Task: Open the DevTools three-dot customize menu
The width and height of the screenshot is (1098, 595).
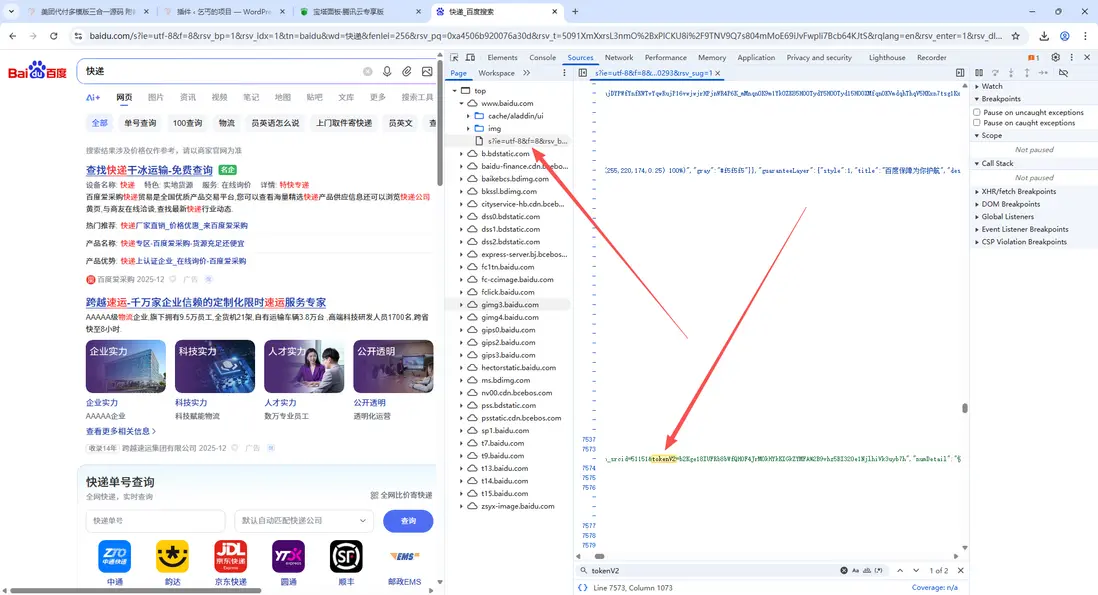Action: [1071, 57]
